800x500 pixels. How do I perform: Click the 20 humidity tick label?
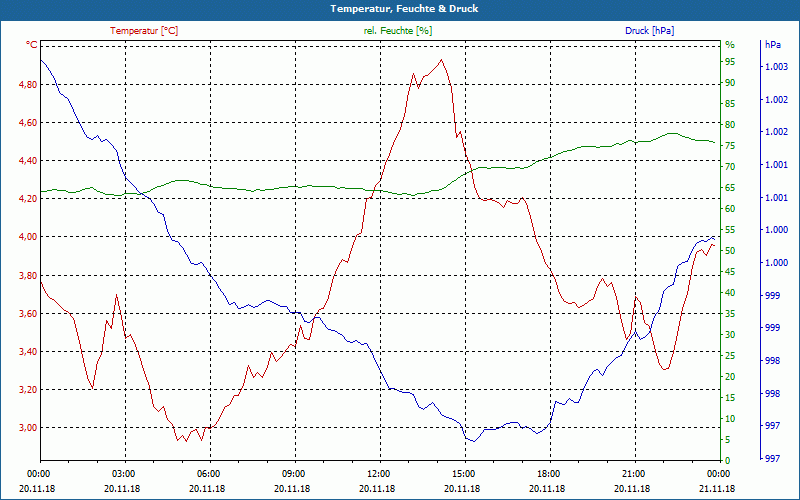(730, 377)
